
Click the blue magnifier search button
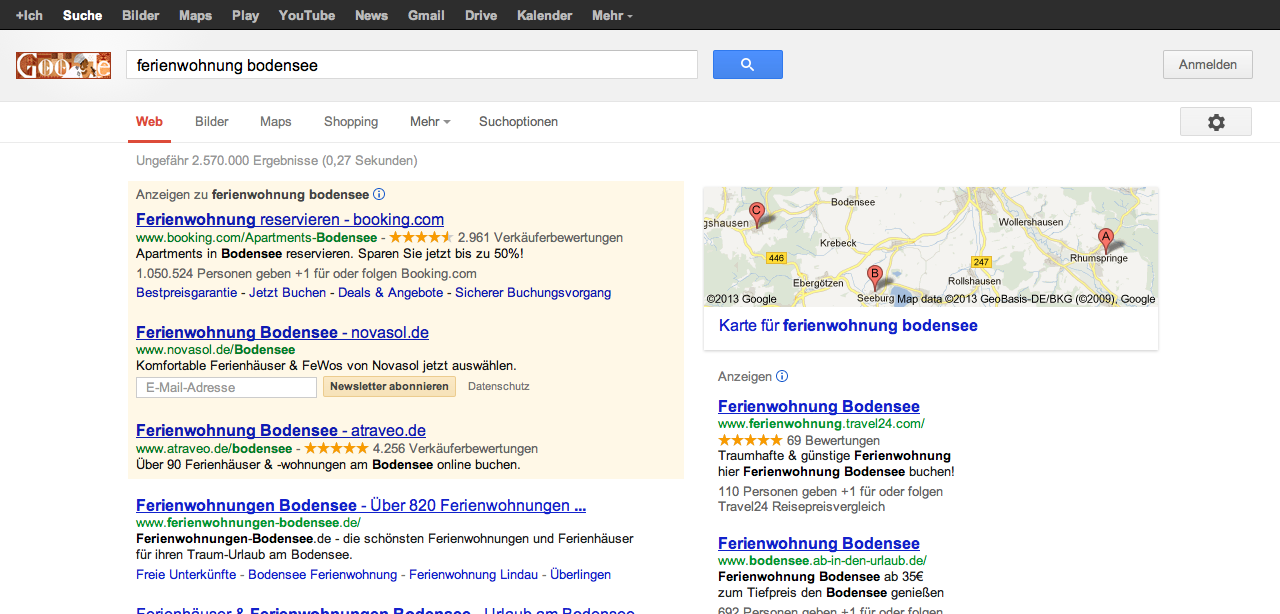pos(747,65)
